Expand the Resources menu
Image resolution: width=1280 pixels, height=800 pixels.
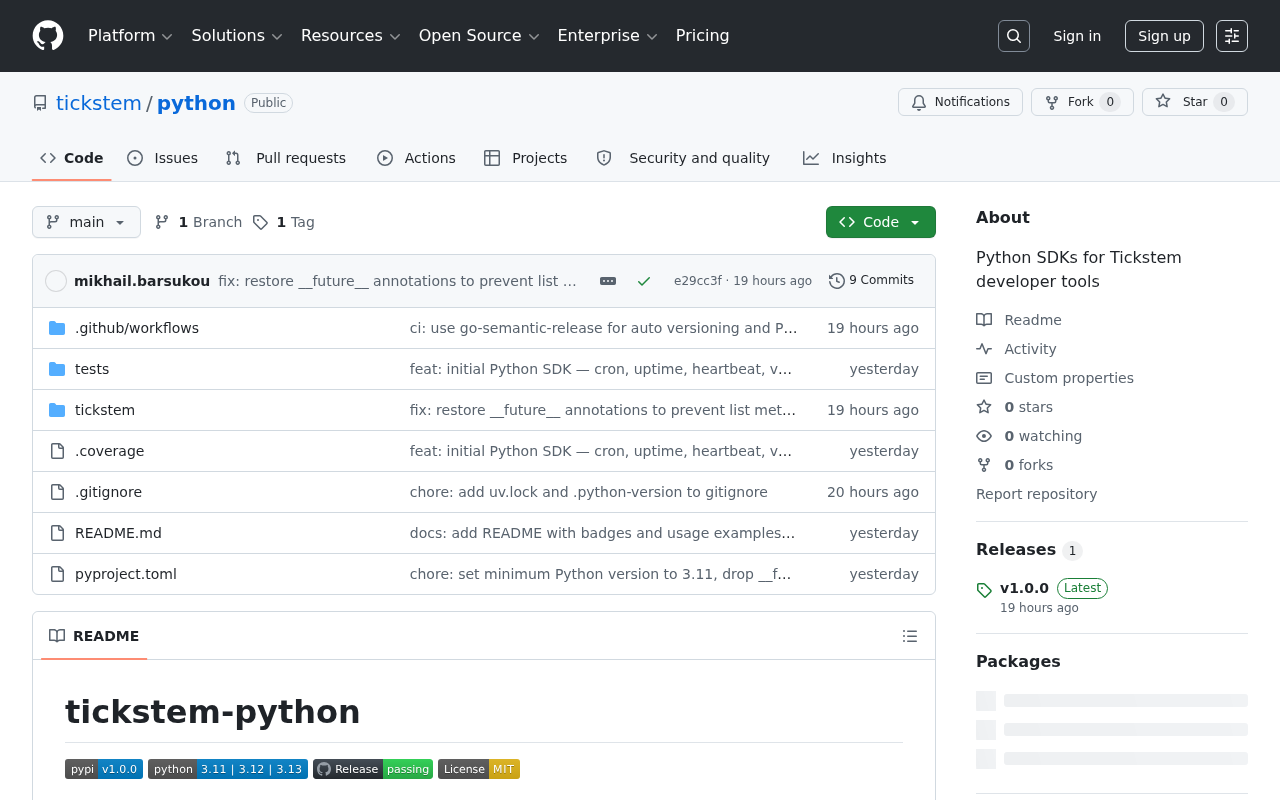point(351,36)
